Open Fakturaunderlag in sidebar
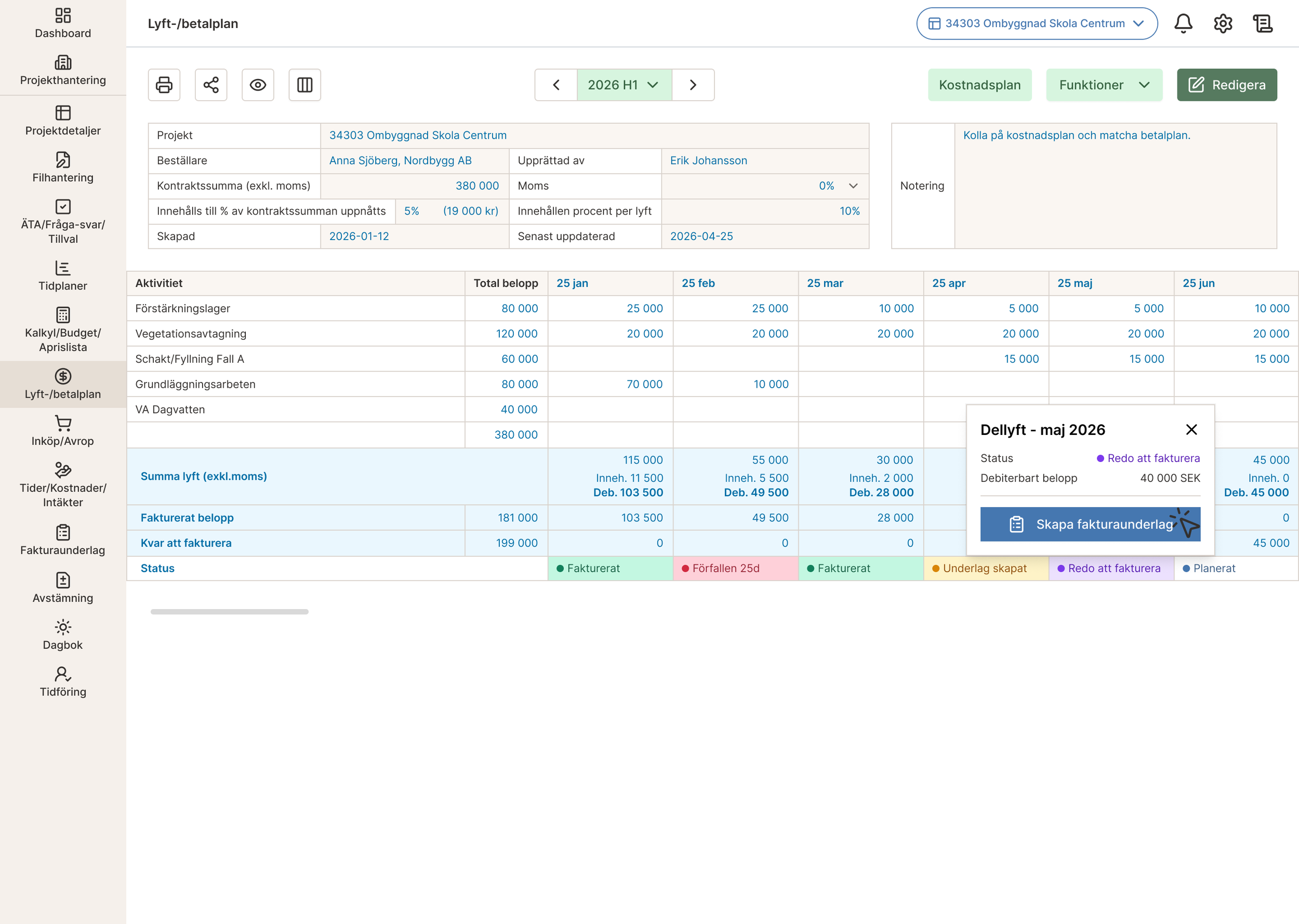Viewport: 1299px width, 924px height. click(63, 540)
